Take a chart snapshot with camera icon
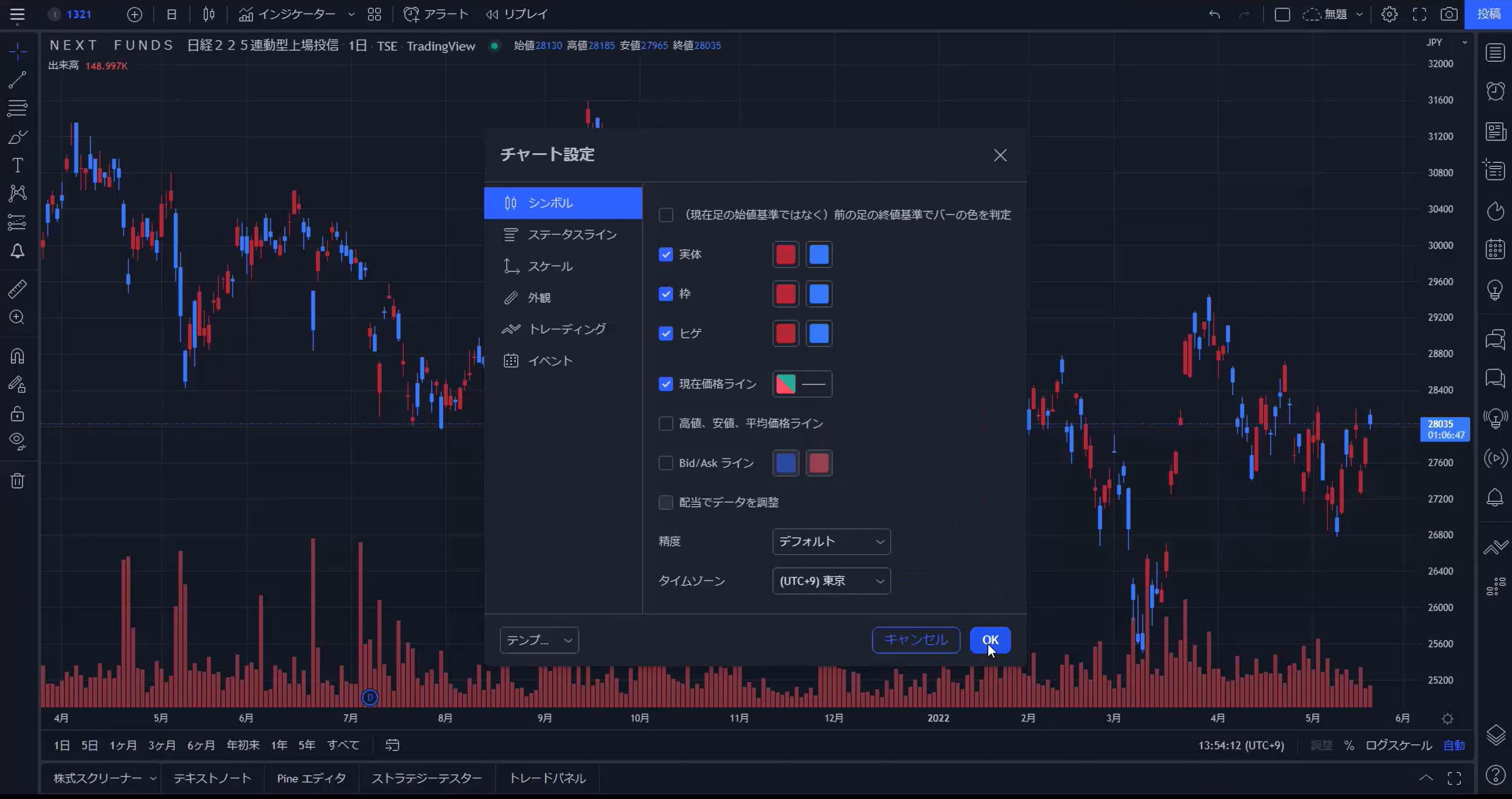Image resolution: width=1512 pixels, height=799 pixels. (1449, 14)
